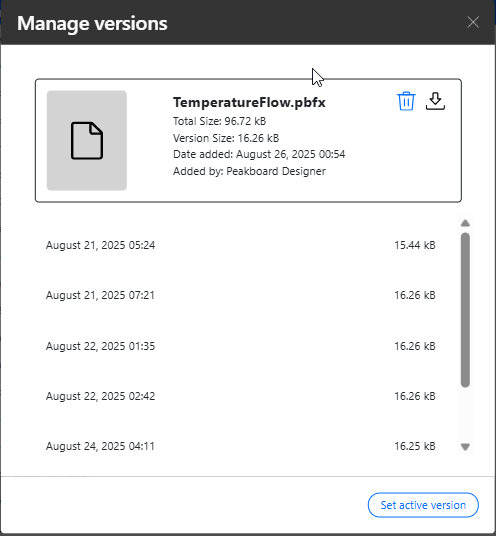Screen dimensions: 496x536
Task: Click the Added by Peakboard Designer text
Action: (249, 171)
